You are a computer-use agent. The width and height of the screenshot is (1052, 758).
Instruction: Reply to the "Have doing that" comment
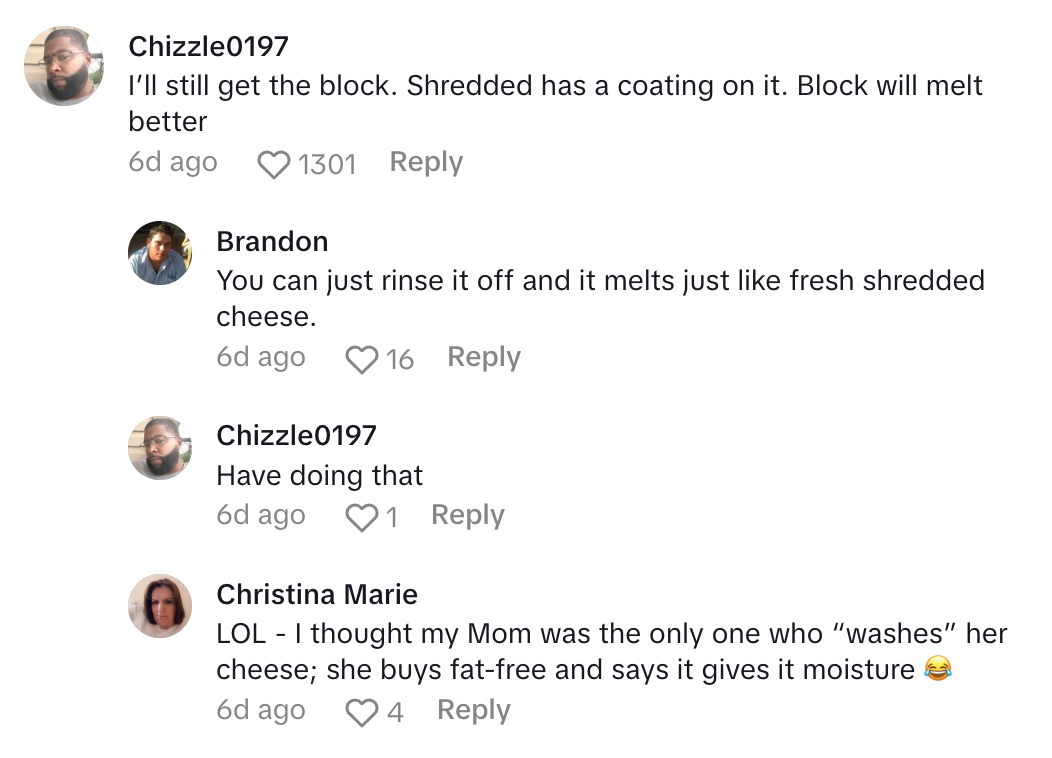click(468, 515)
